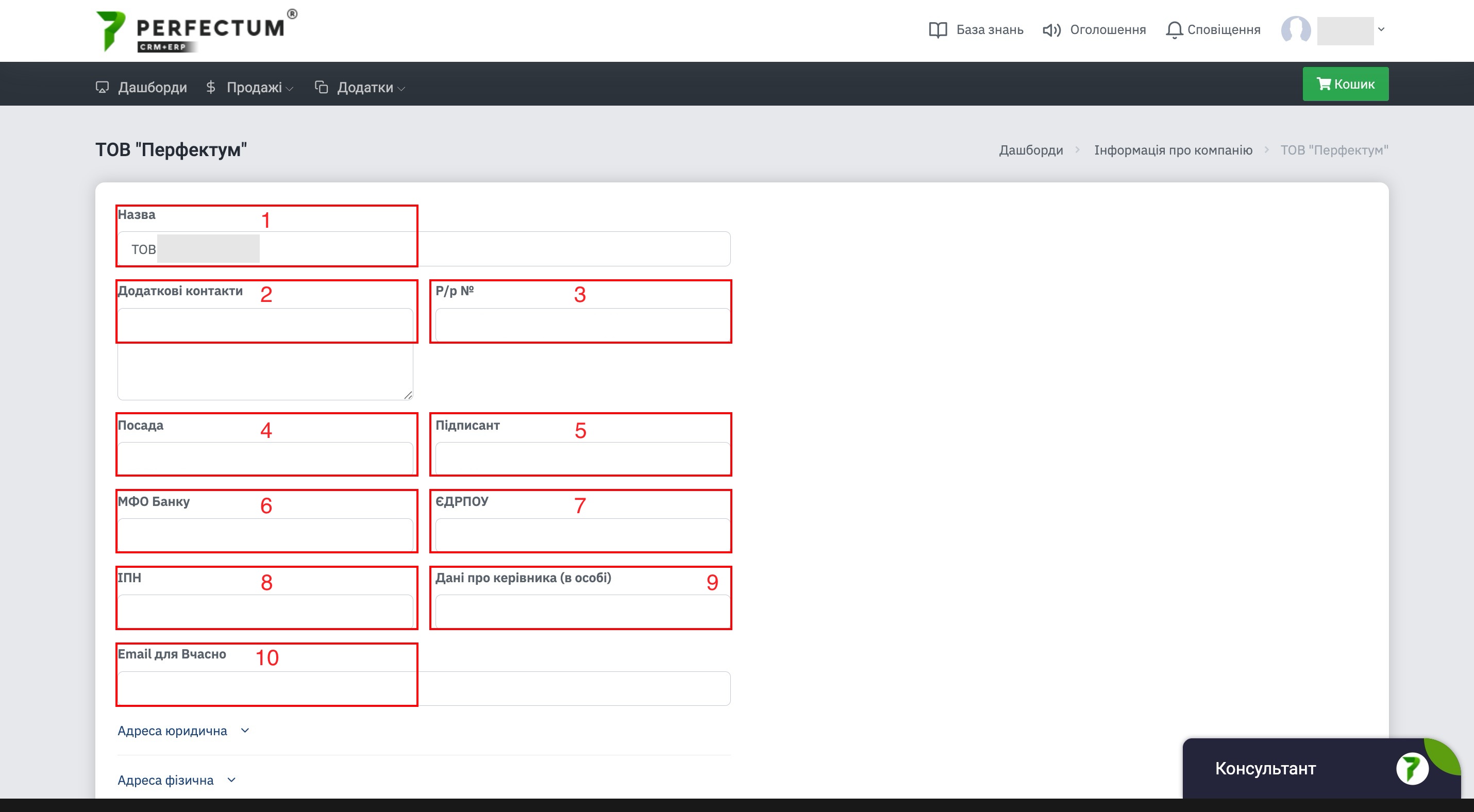The height and width of the screenshot is (812, 1474).
Task: Click the Дашборди breadcrumb link
Action: [x=1031, y=150]
